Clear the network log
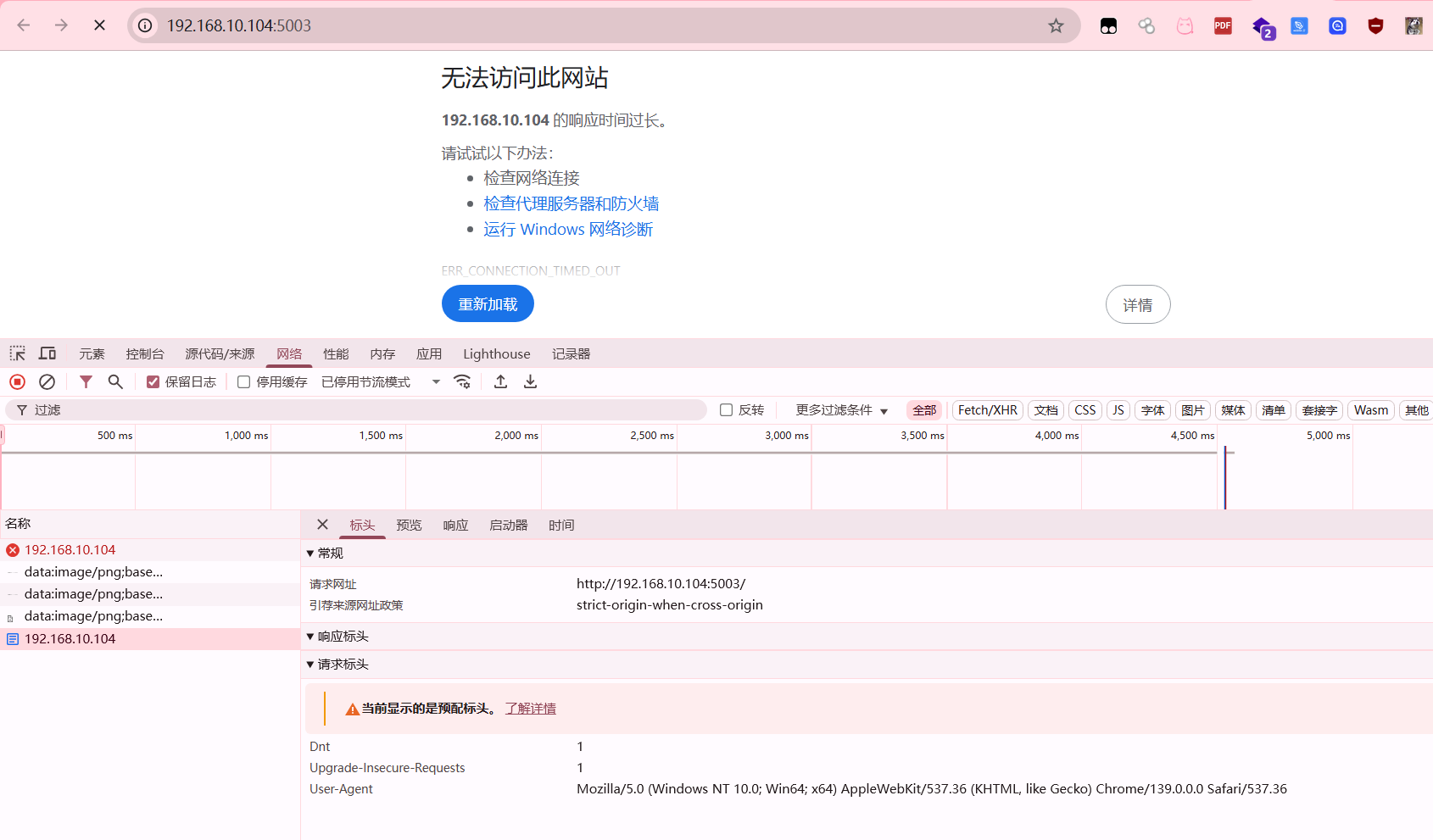 click(x=47, y=382)
